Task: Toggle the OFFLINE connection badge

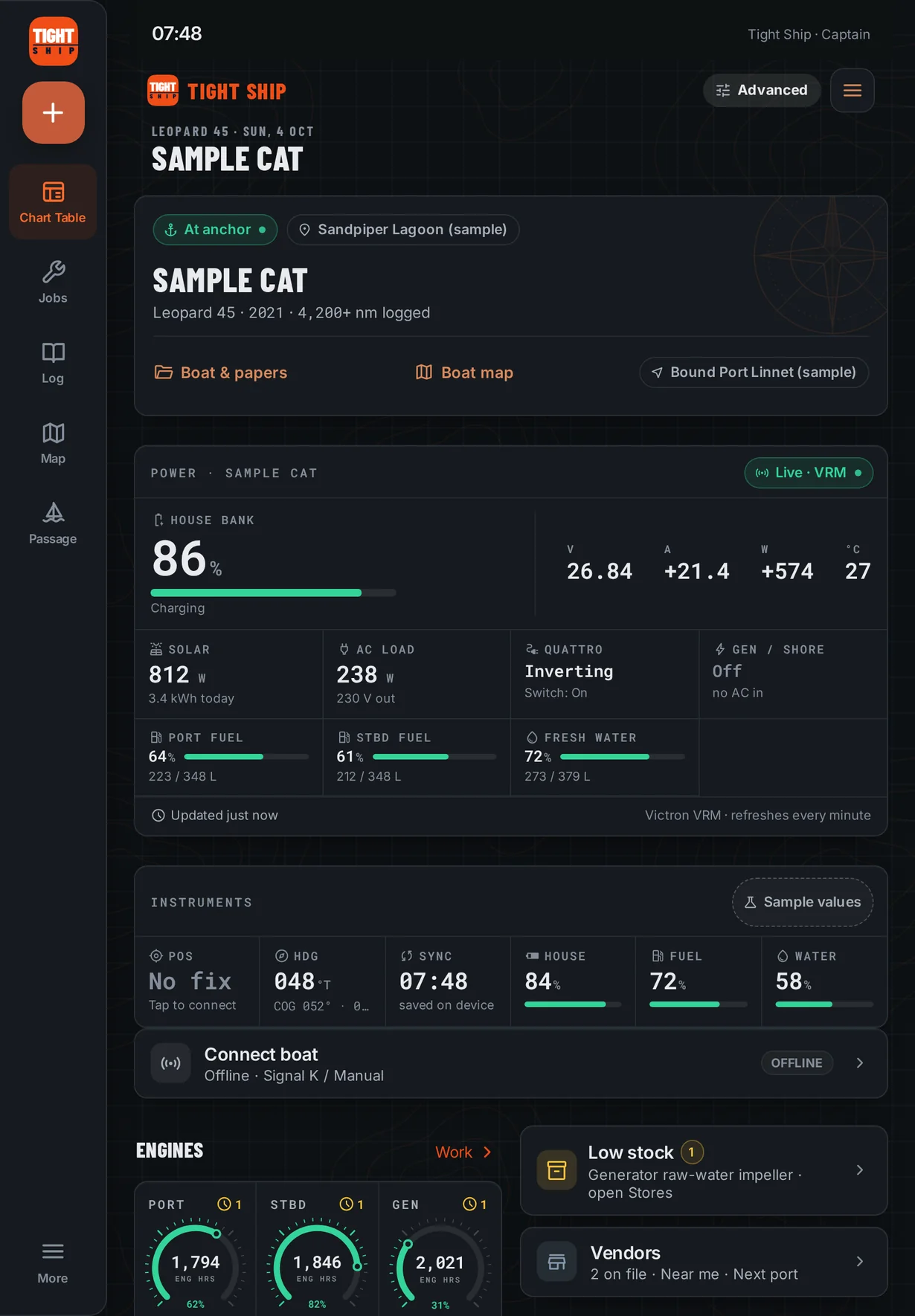Action: [x=797, y=1063]
